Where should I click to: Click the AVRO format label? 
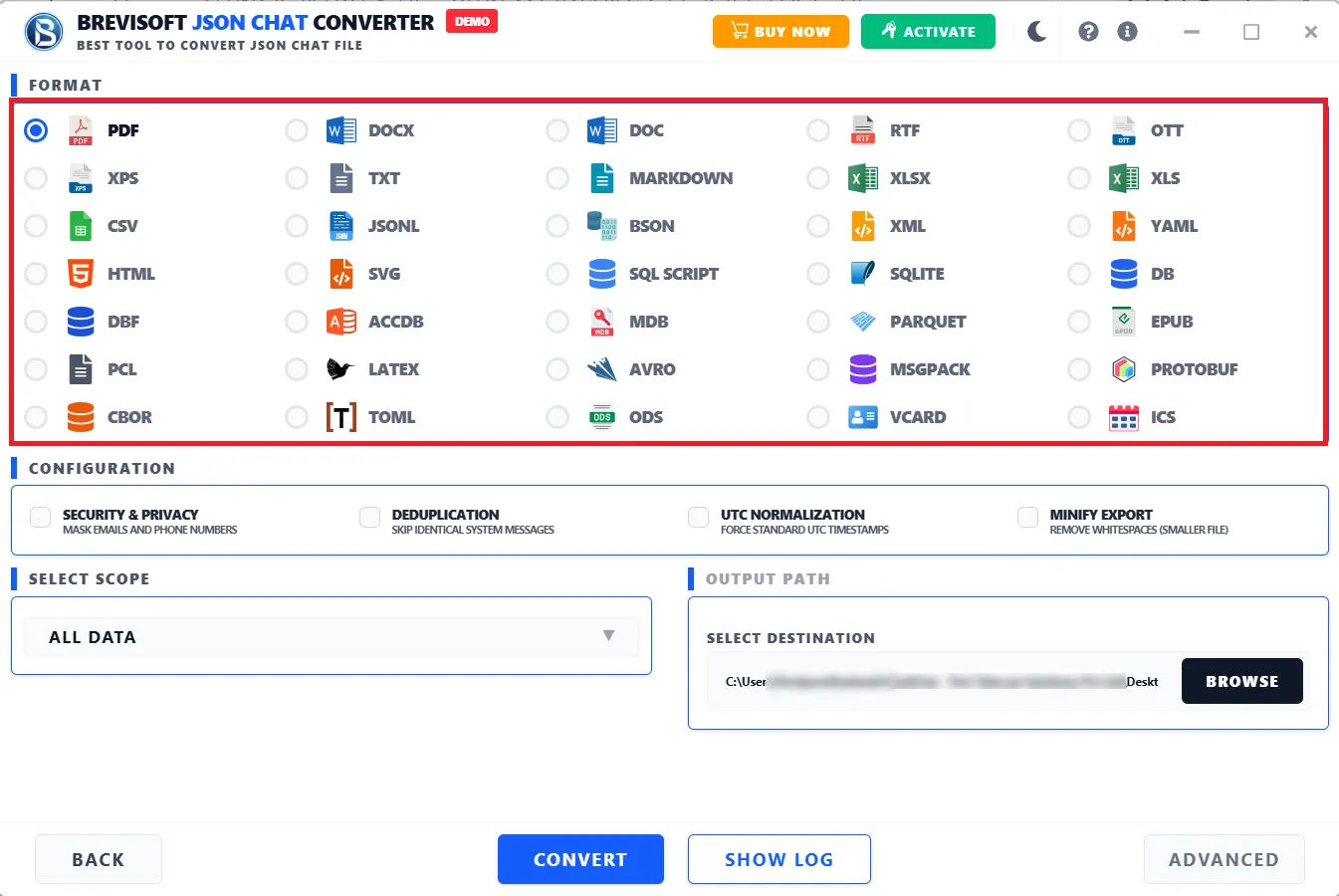(652, 369)
